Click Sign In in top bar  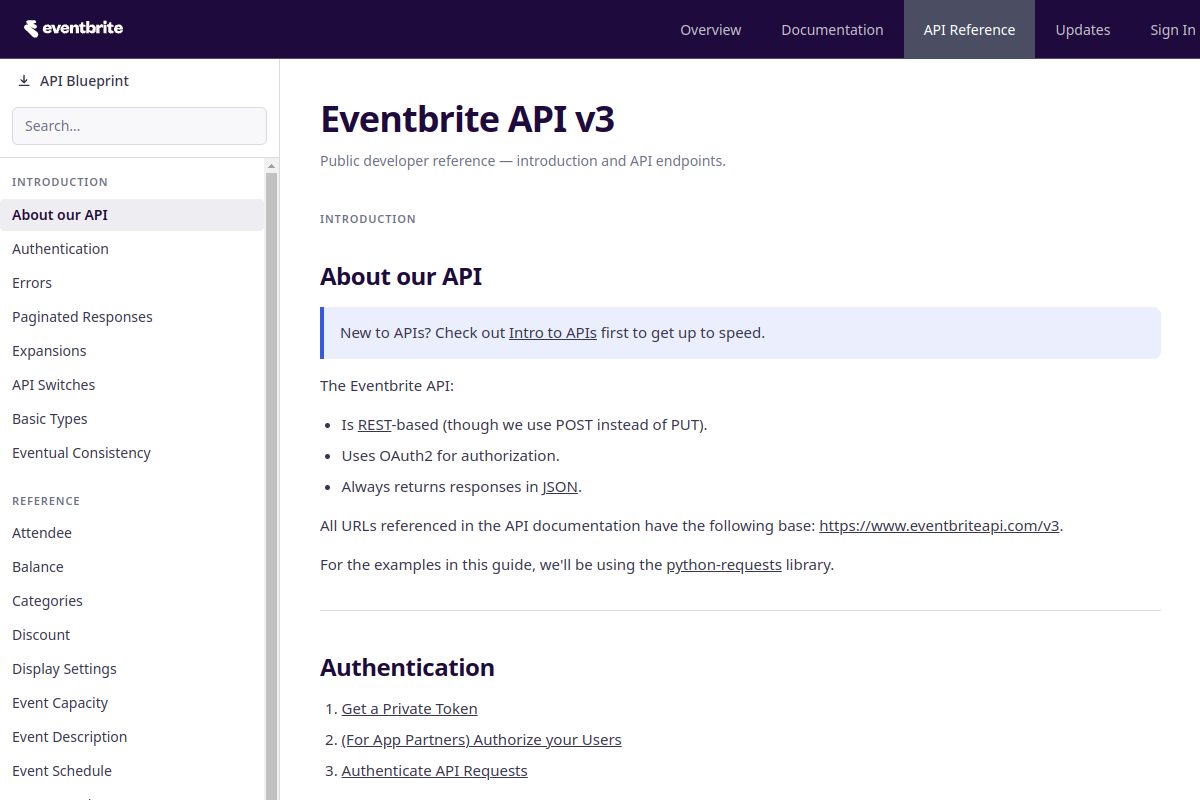pyautogui.click(x=1172, y=30)
